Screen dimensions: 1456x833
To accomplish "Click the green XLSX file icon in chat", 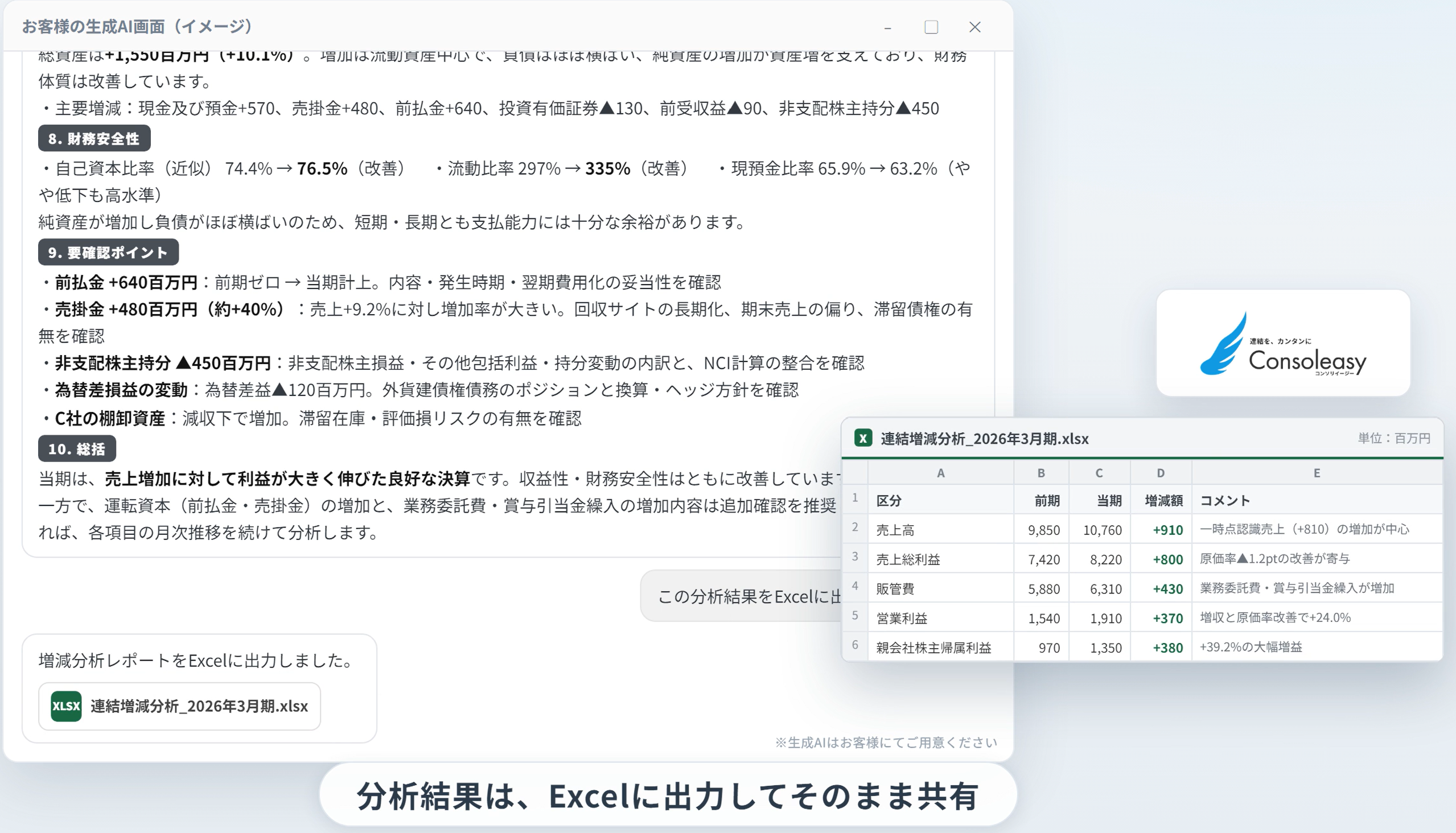I will [x=66, y=706].
